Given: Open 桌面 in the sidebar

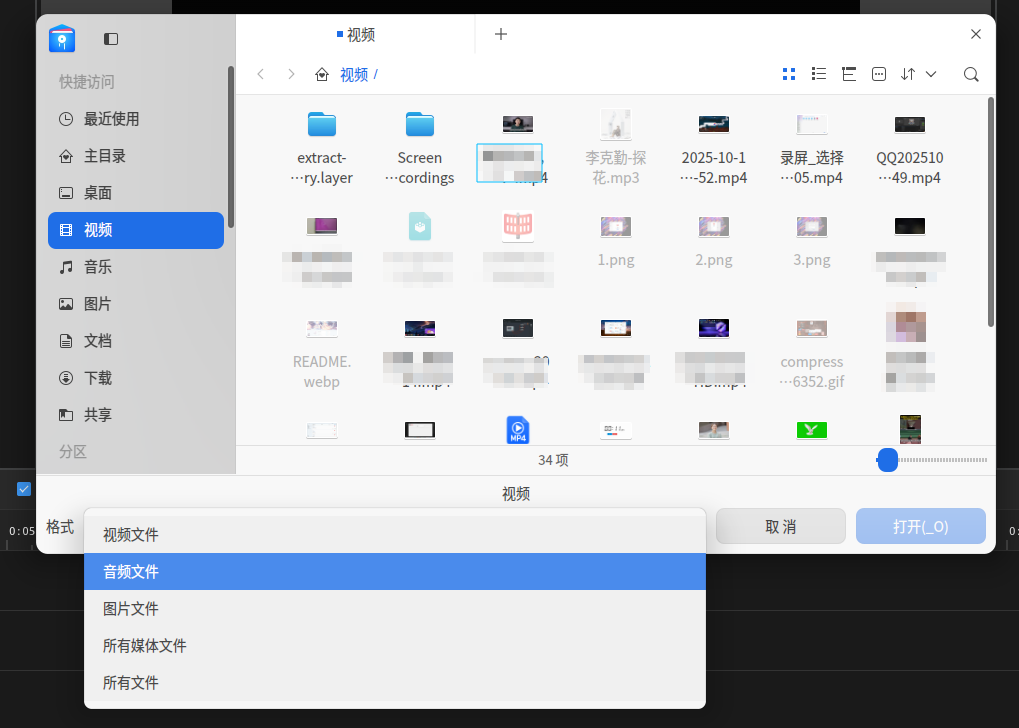Looking at the screenshot, I should click(x=136, y=193).
